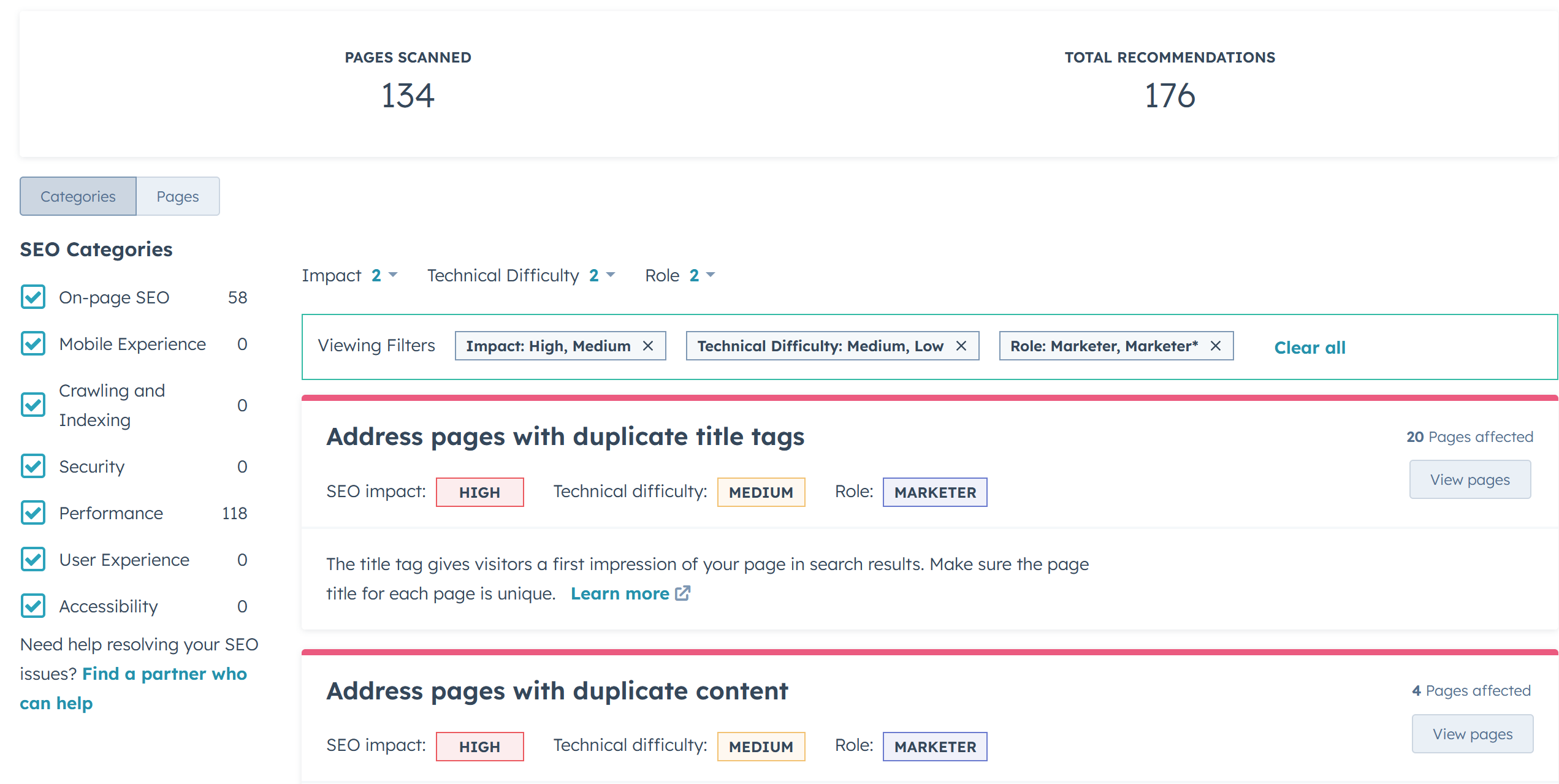
Task: Remove Impact High Medium filter
Action: (x=651, y=346)
